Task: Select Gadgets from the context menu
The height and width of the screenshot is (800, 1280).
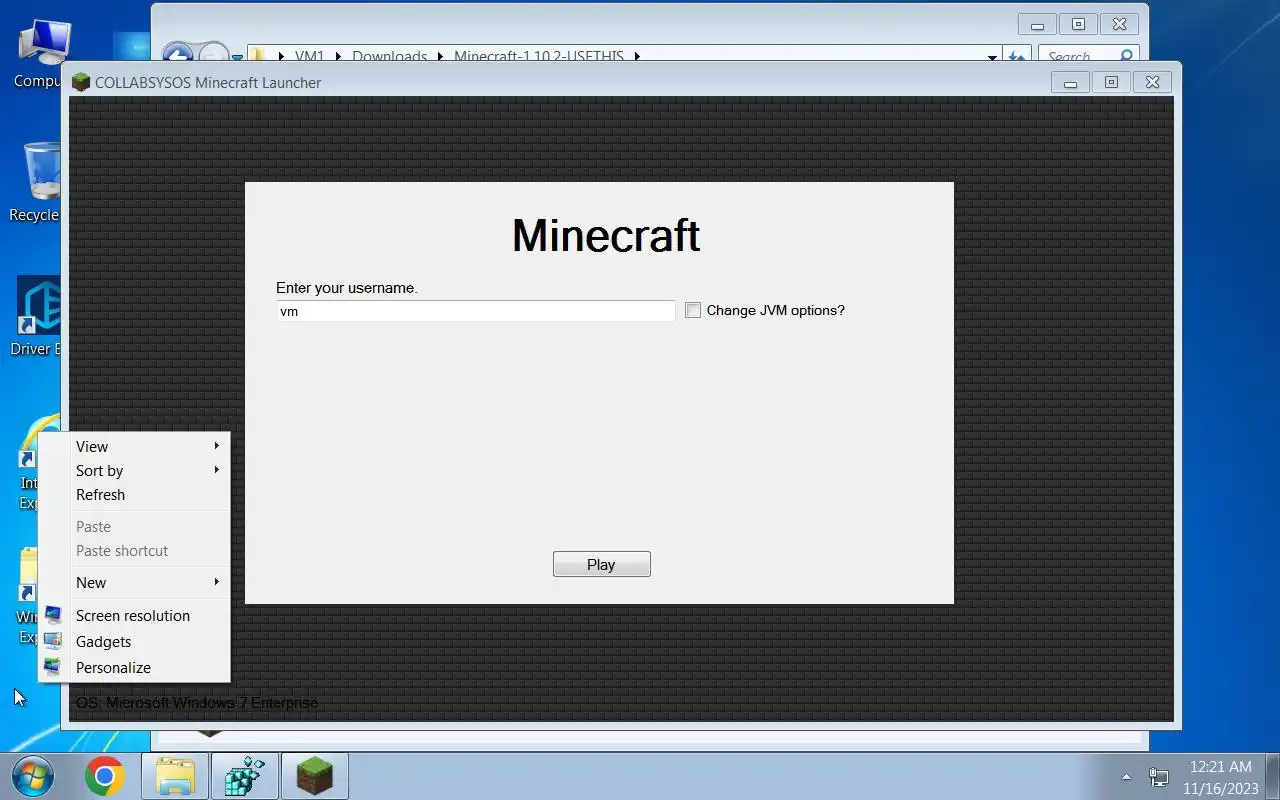Action: click(134, 641)
